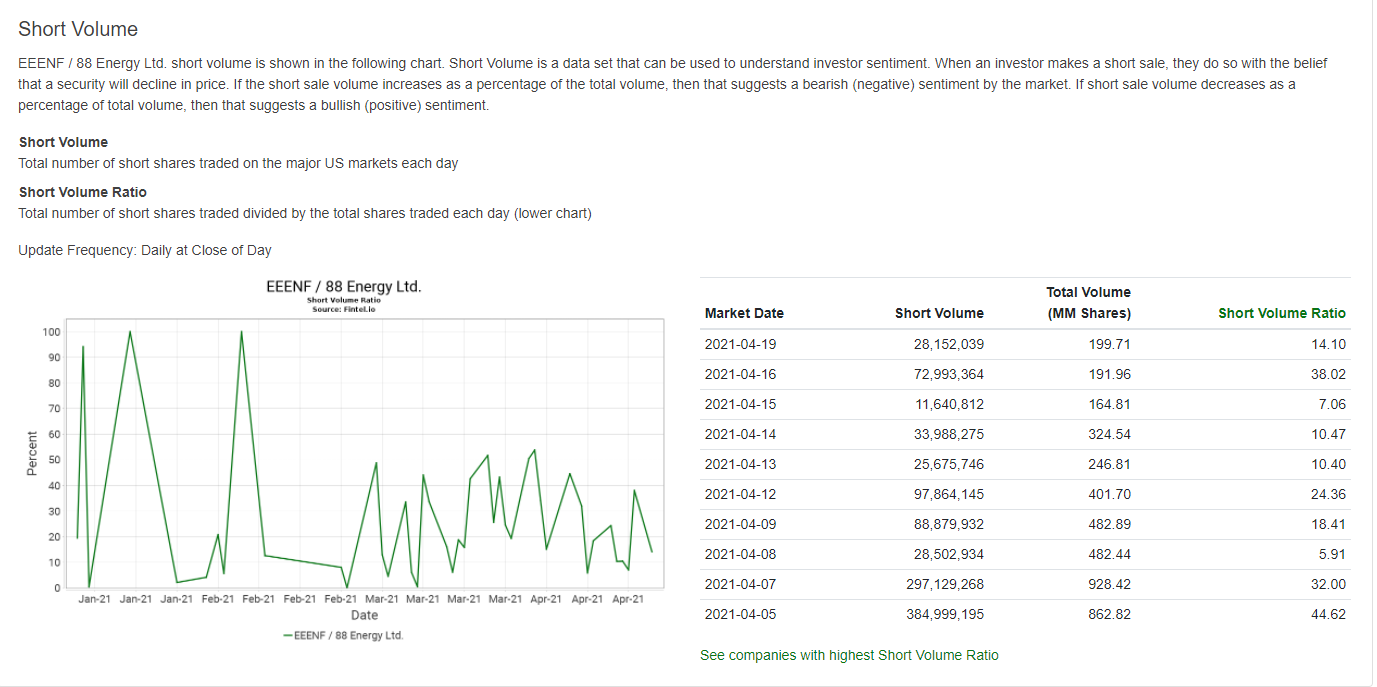Pick the total volume cell 482.44
Screen dimensions: 1377x687
point(1110,554)
